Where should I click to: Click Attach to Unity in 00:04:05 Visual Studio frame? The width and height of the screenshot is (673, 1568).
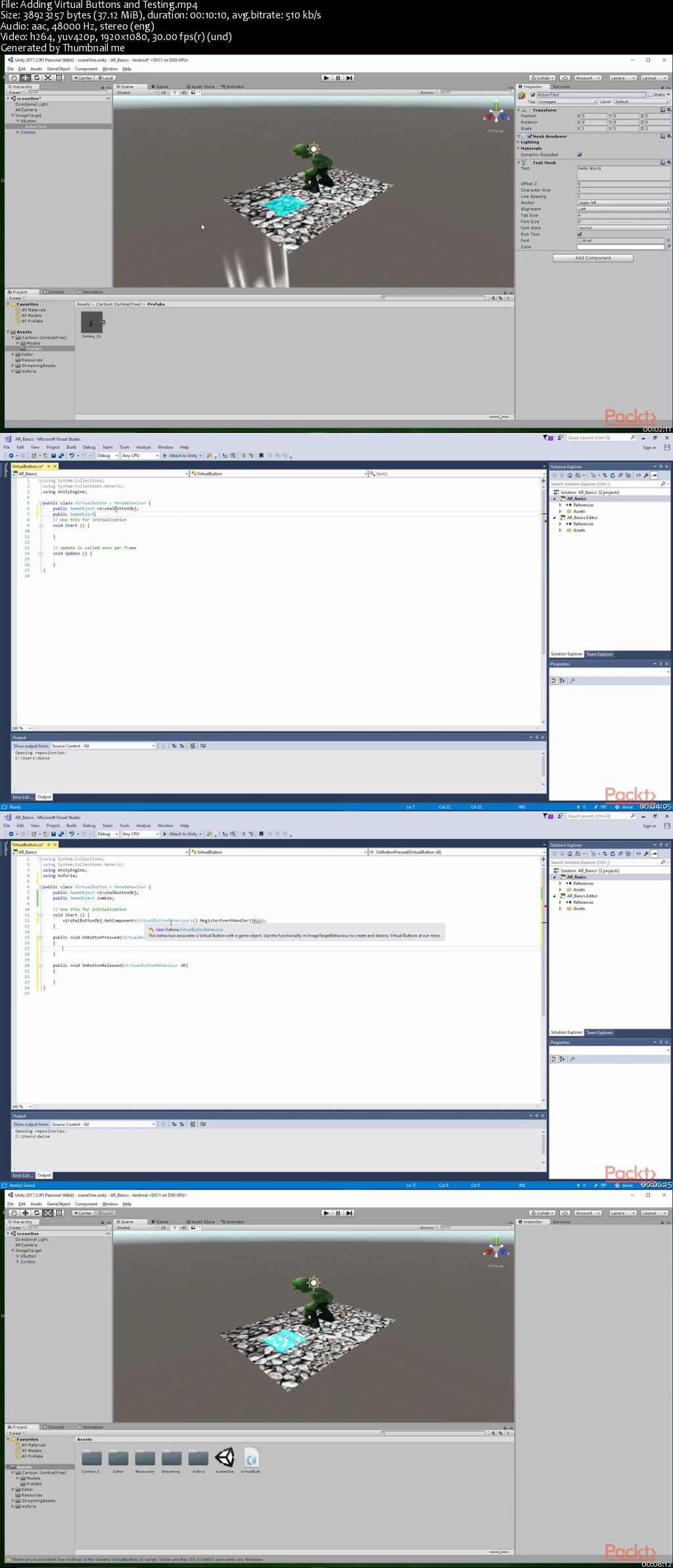tap(181, 455)
